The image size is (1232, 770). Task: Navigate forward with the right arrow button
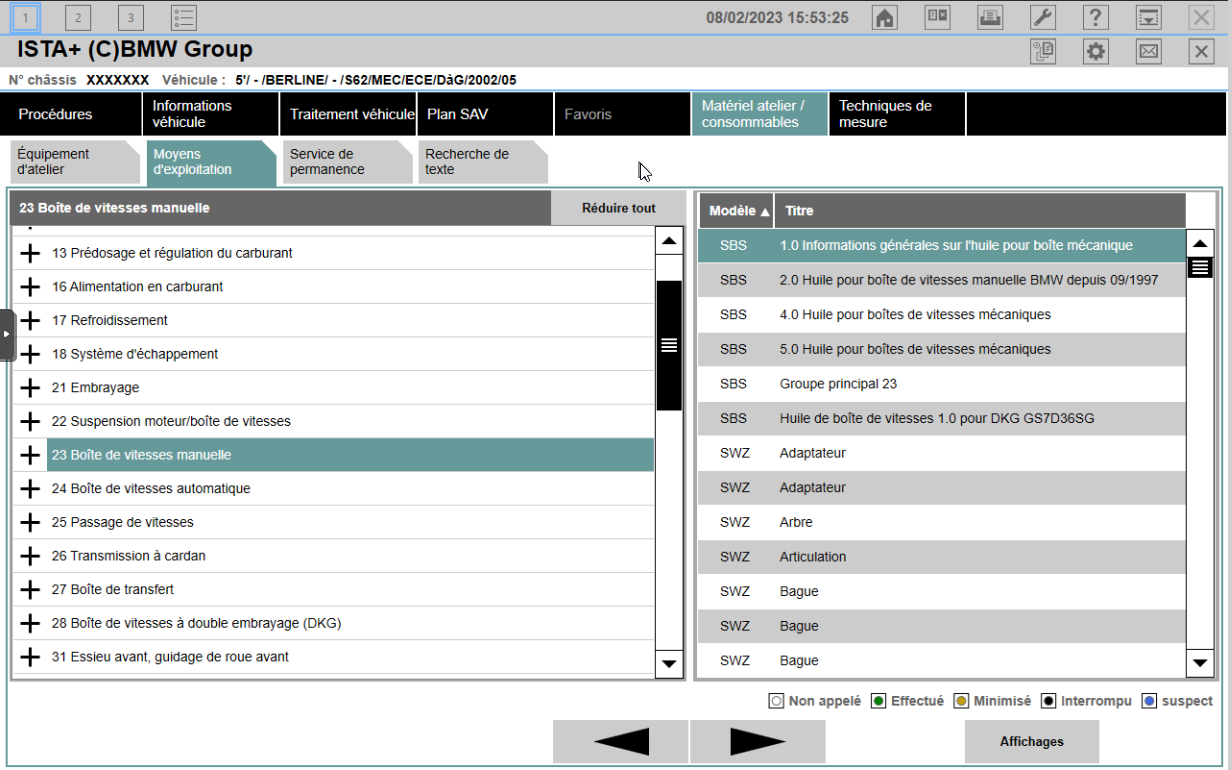click(x=758, y=742)
